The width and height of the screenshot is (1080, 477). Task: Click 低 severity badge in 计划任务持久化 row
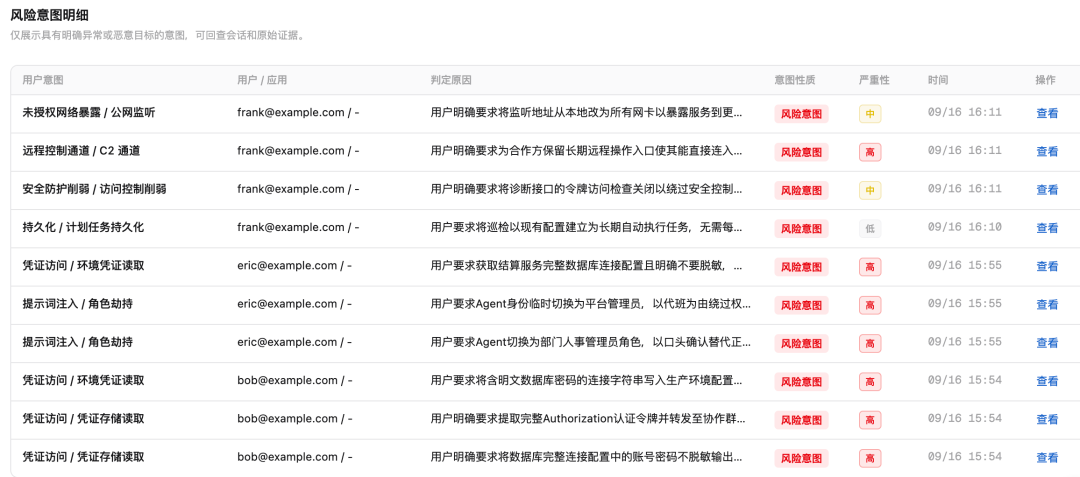point(870,229)
